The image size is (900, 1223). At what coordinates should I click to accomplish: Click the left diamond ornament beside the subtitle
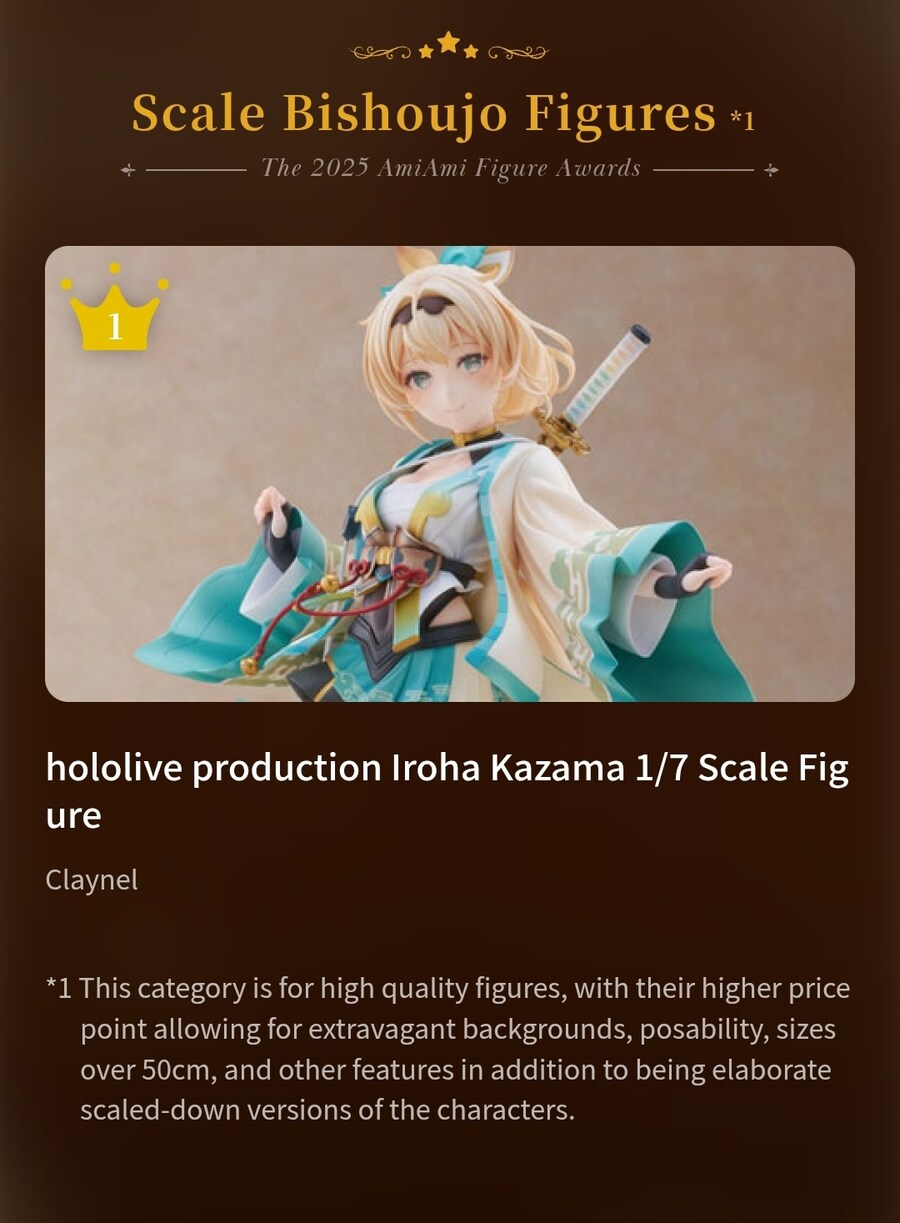[127, 170]
